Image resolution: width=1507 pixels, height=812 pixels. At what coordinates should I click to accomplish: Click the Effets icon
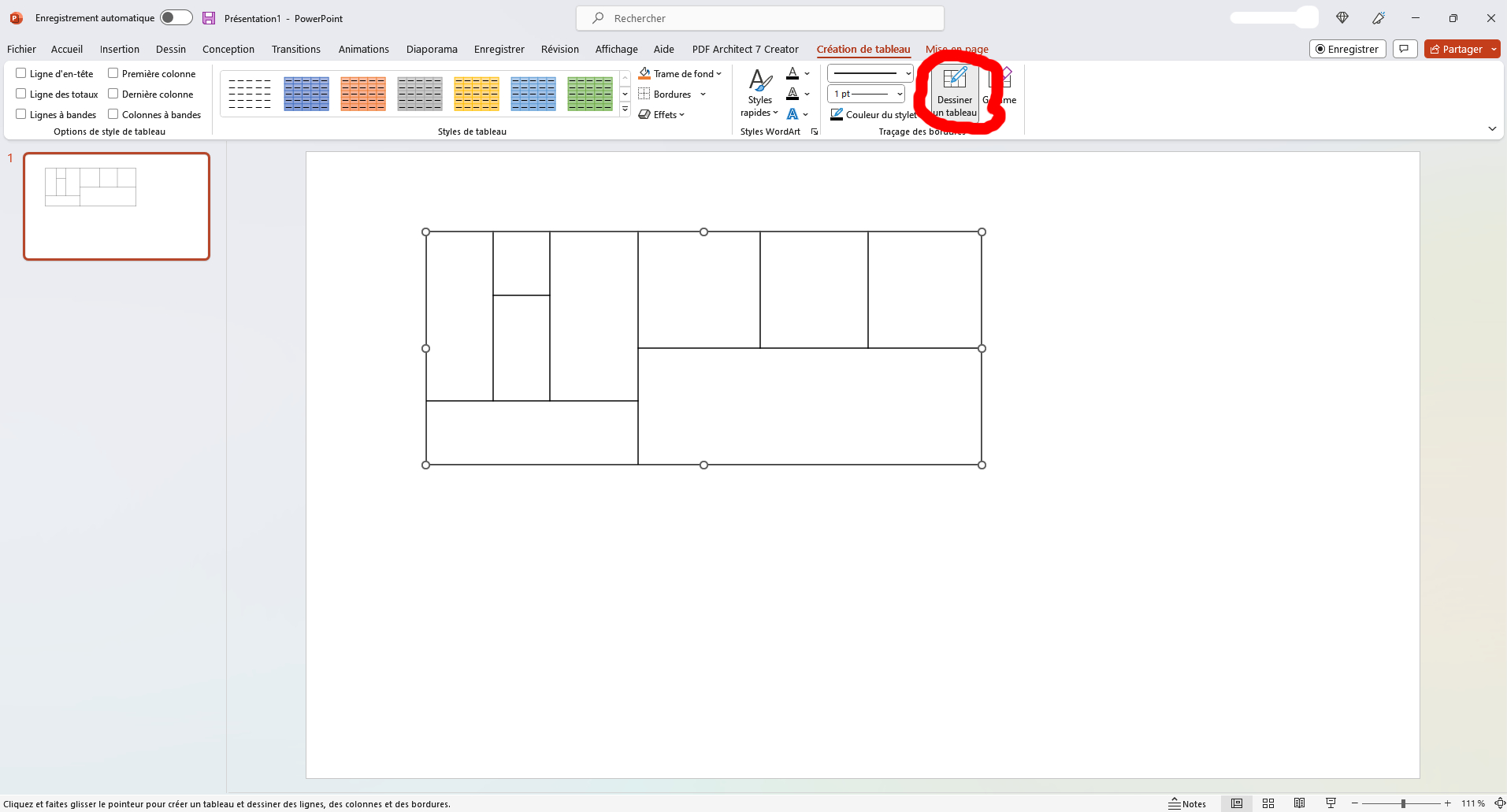tap(663, 114)
